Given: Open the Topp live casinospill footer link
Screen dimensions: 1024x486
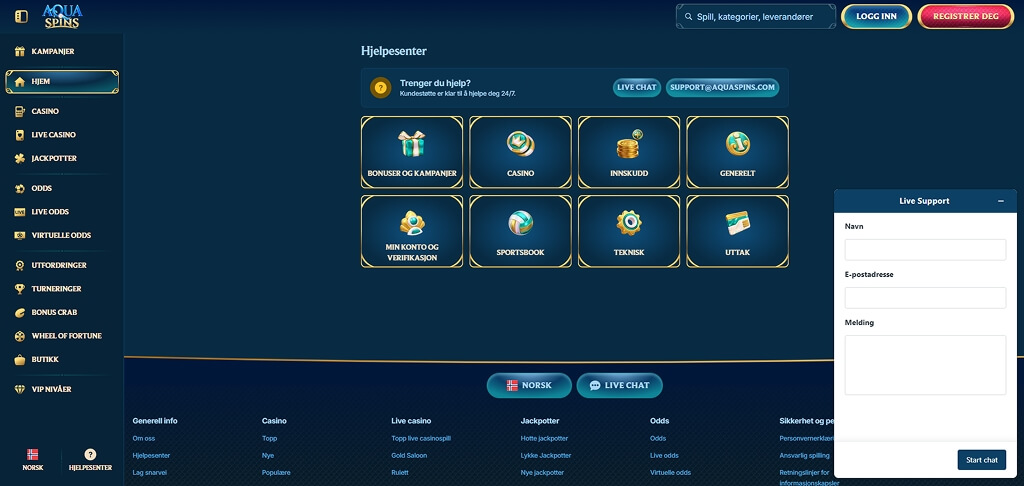Looking at the screenshot, I should (421, 438).
